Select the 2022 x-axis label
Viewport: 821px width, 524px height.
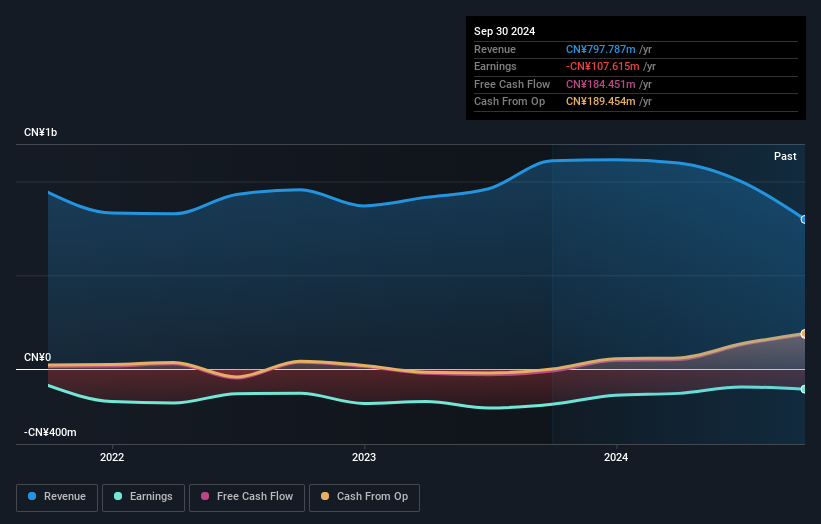[112, 457]
